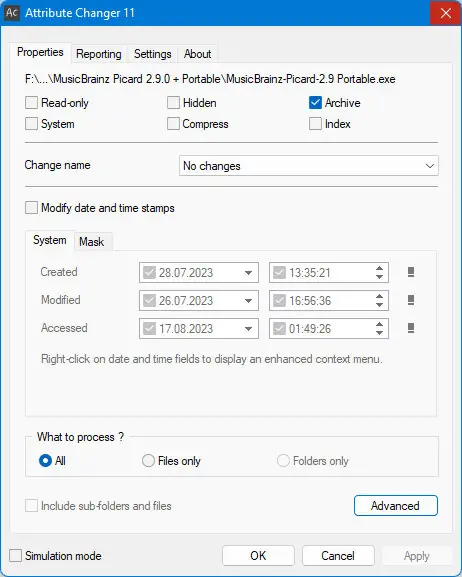
Task: Expand the Created date picker arrow
Action: click(x=248, y=273)
